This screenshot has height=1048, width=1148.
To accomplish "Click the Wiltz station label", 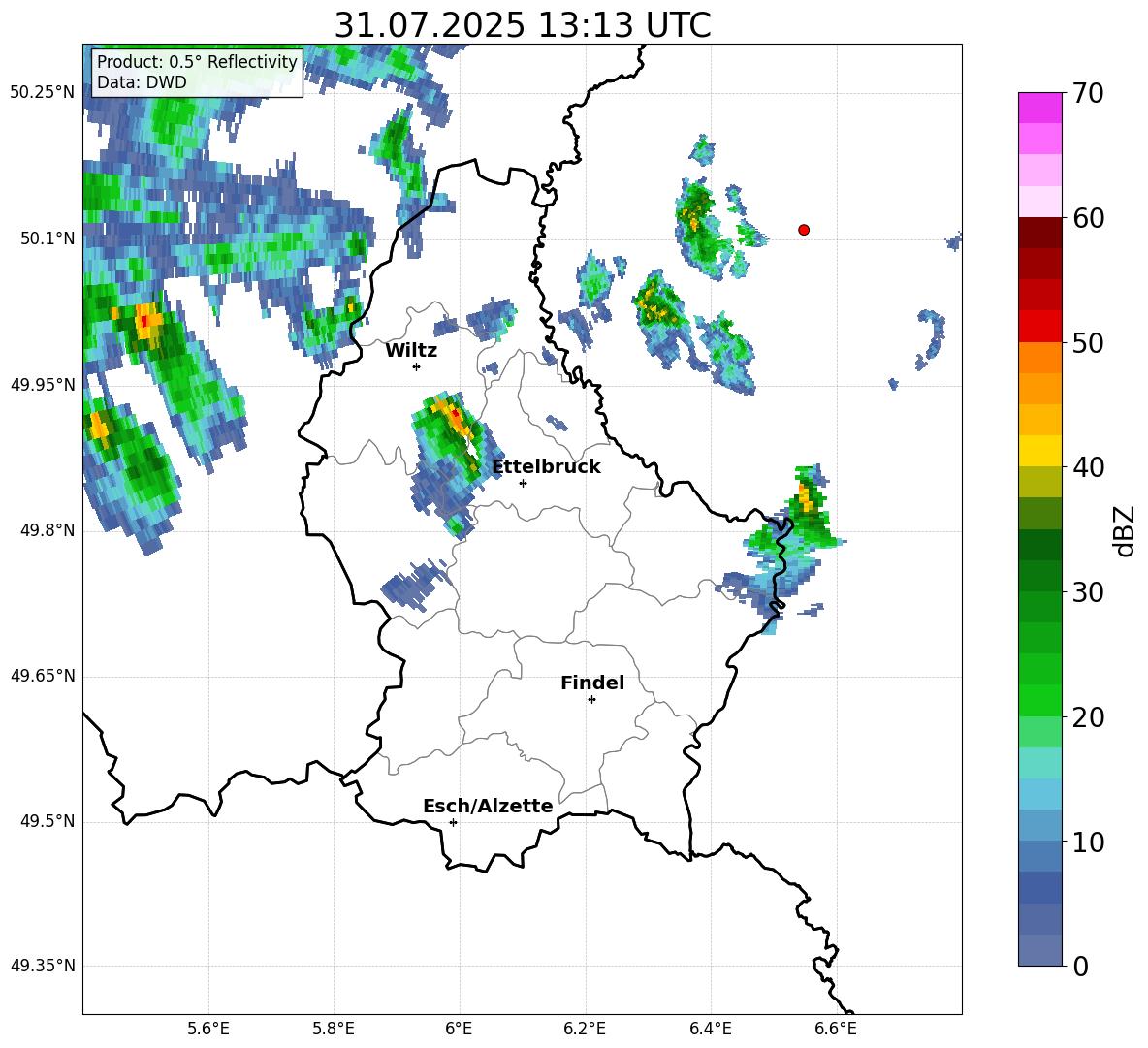I will coord(411,351).
